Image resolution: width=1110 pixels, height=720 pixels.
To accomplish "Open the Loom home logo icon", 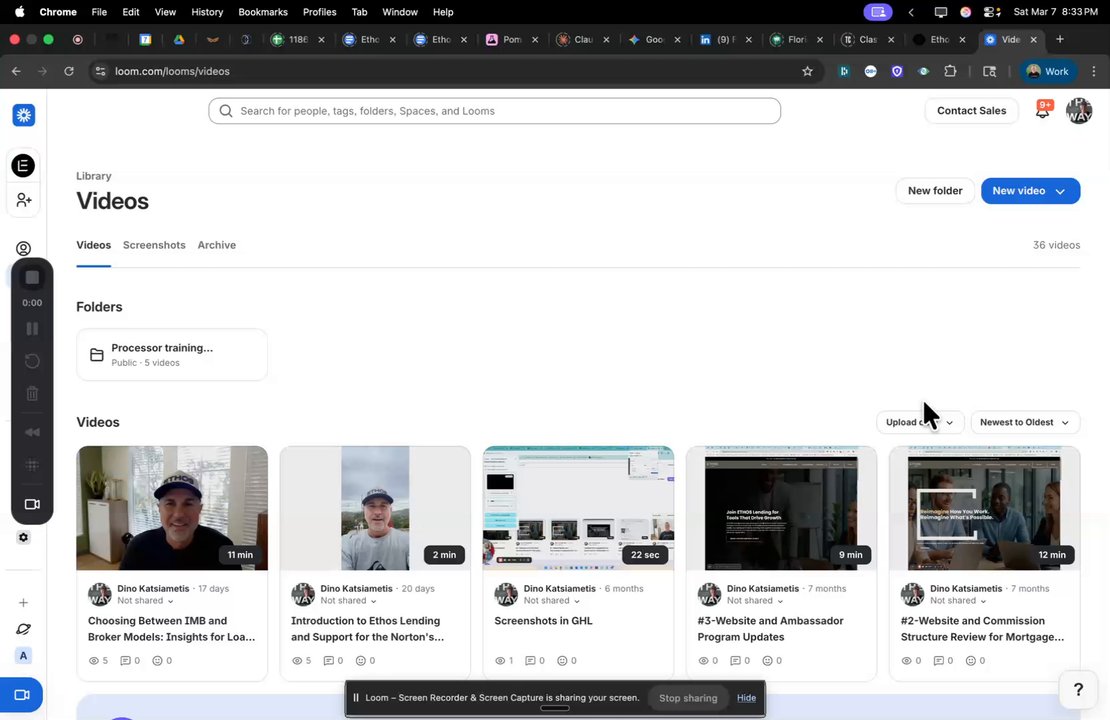I will tap(23, 115).
